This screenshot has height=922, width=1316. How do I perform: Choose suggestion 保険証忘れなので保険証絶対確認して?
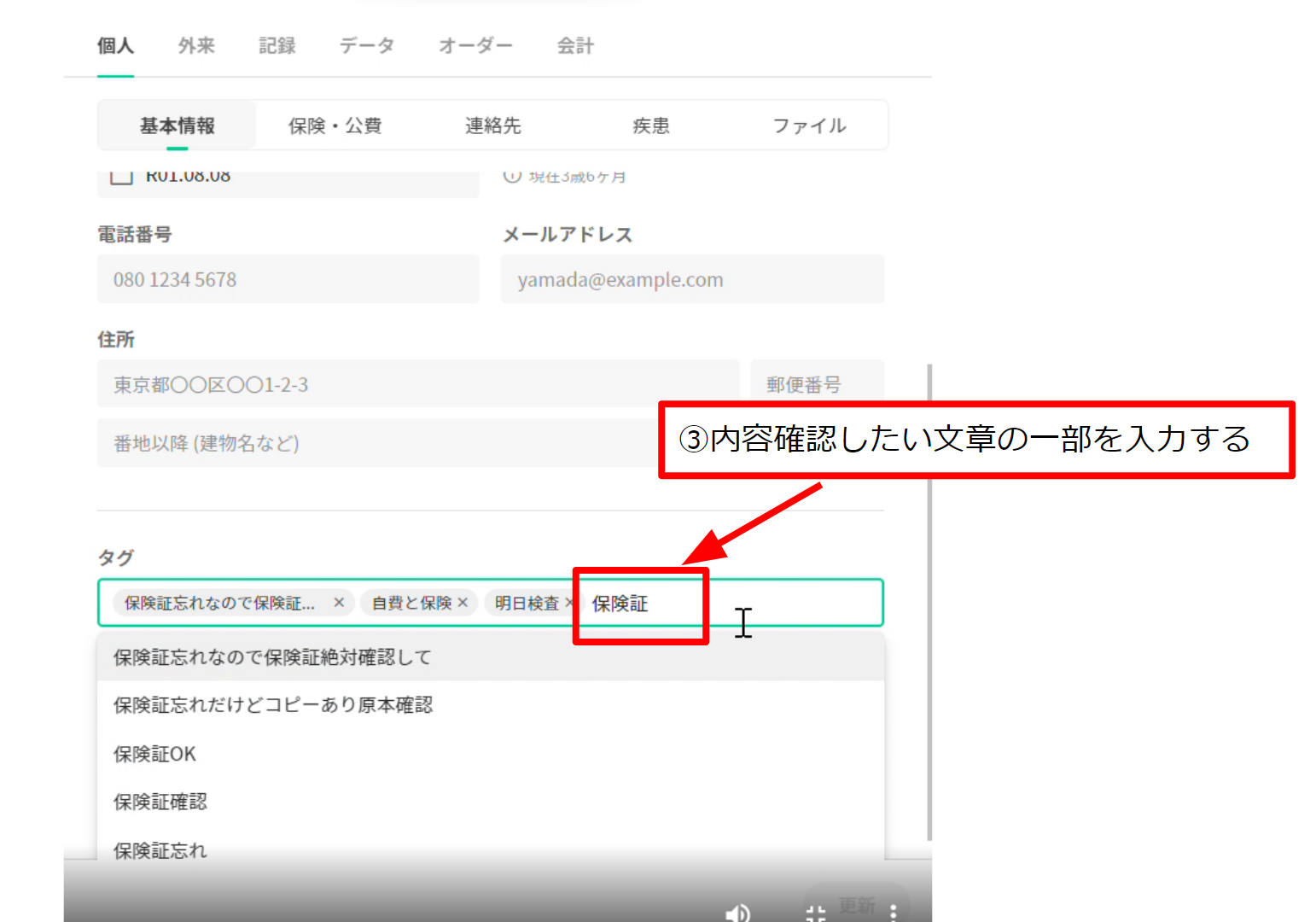click(491, 656)
